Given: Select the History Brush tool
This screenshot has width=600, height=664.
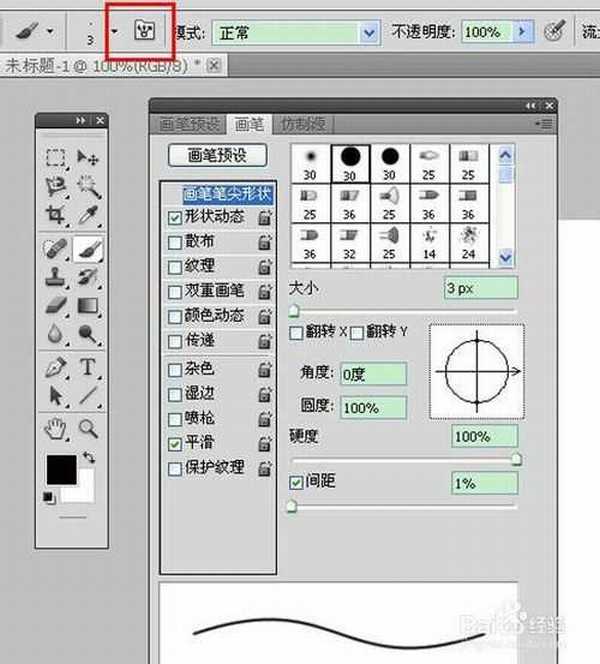Looking at the screenshot, I should (x=88, y=277).
